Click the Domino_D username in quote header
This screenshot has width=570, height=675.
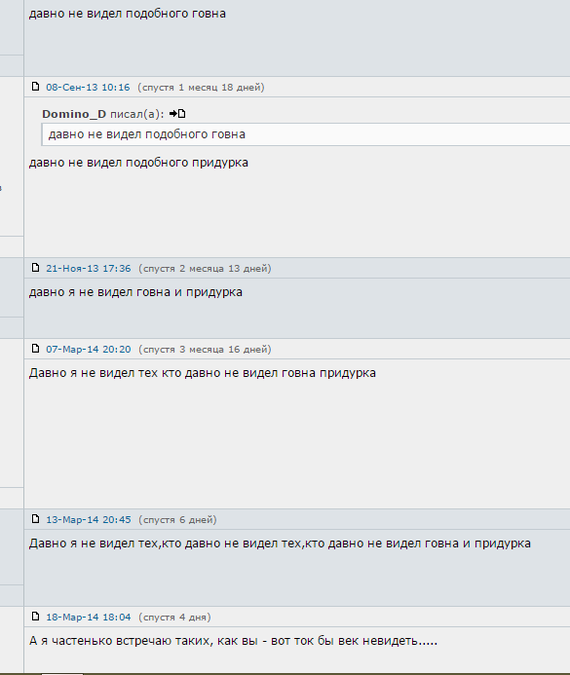pos(74,114)
